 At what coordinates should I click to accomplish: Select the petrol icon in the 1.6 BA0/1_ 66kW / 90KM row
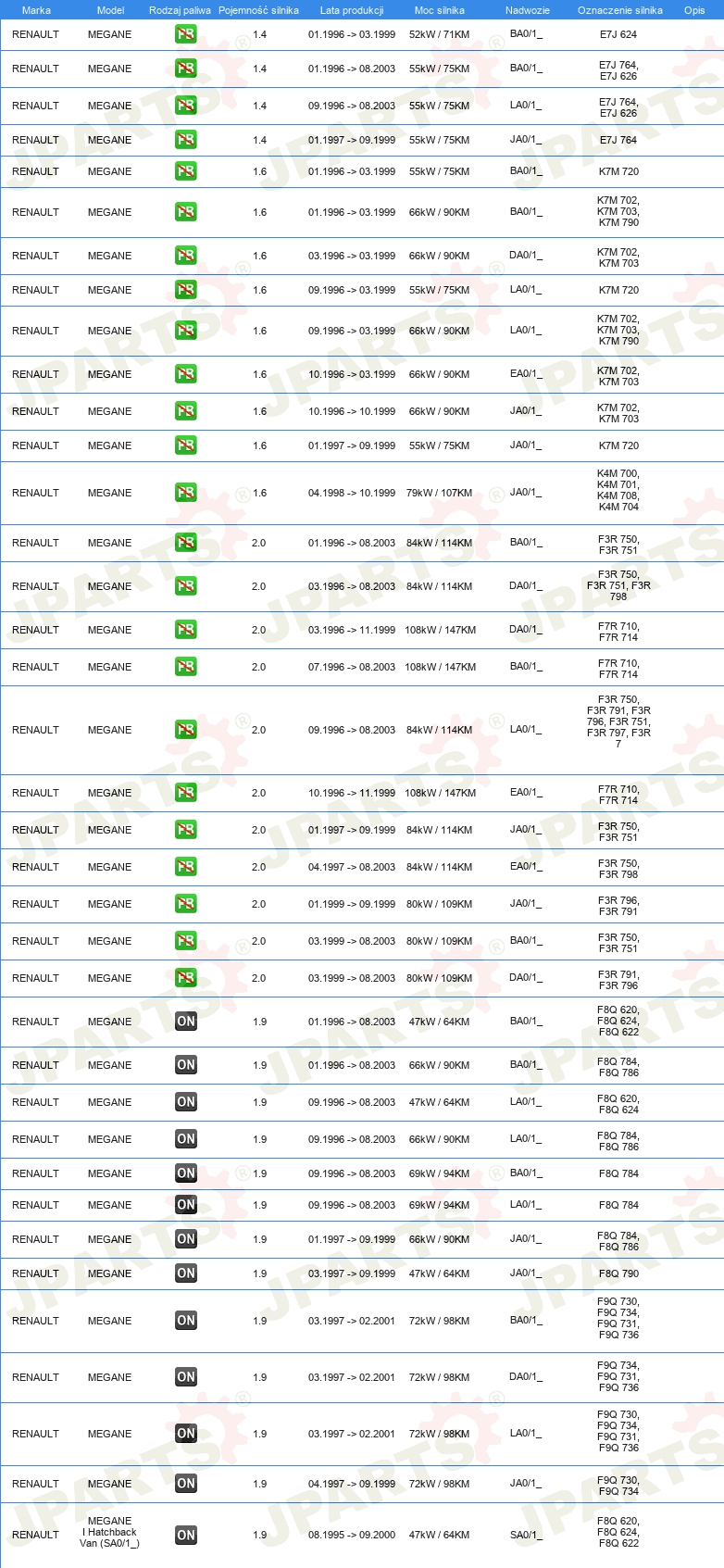pyautogui.click(x=186, y=212)
